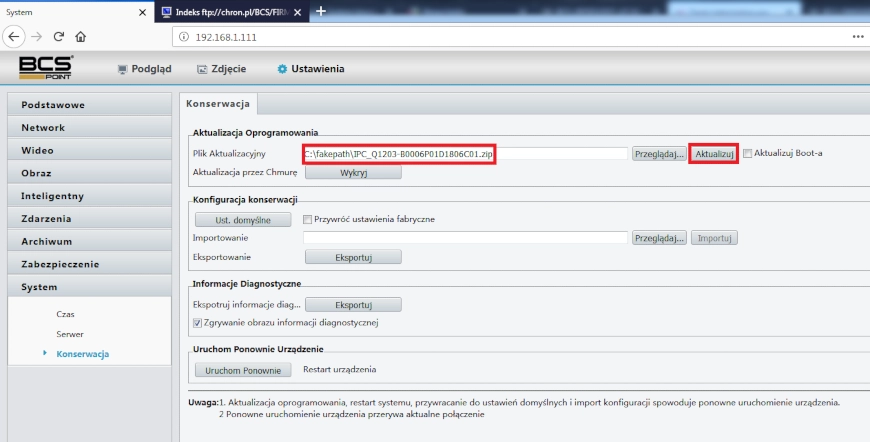Click the Importowanie file path field

point(465,237)
